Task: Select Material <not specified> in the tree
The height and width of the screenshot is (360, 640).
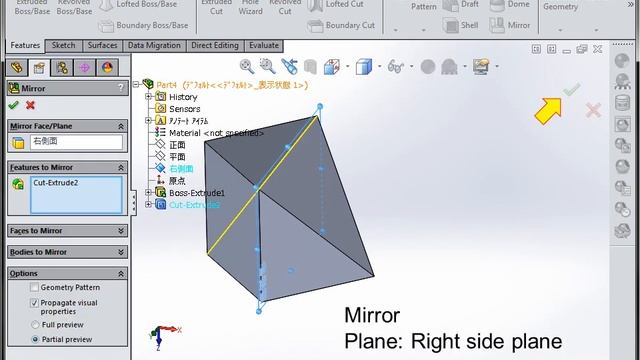Action: click(x=216, y=133)
